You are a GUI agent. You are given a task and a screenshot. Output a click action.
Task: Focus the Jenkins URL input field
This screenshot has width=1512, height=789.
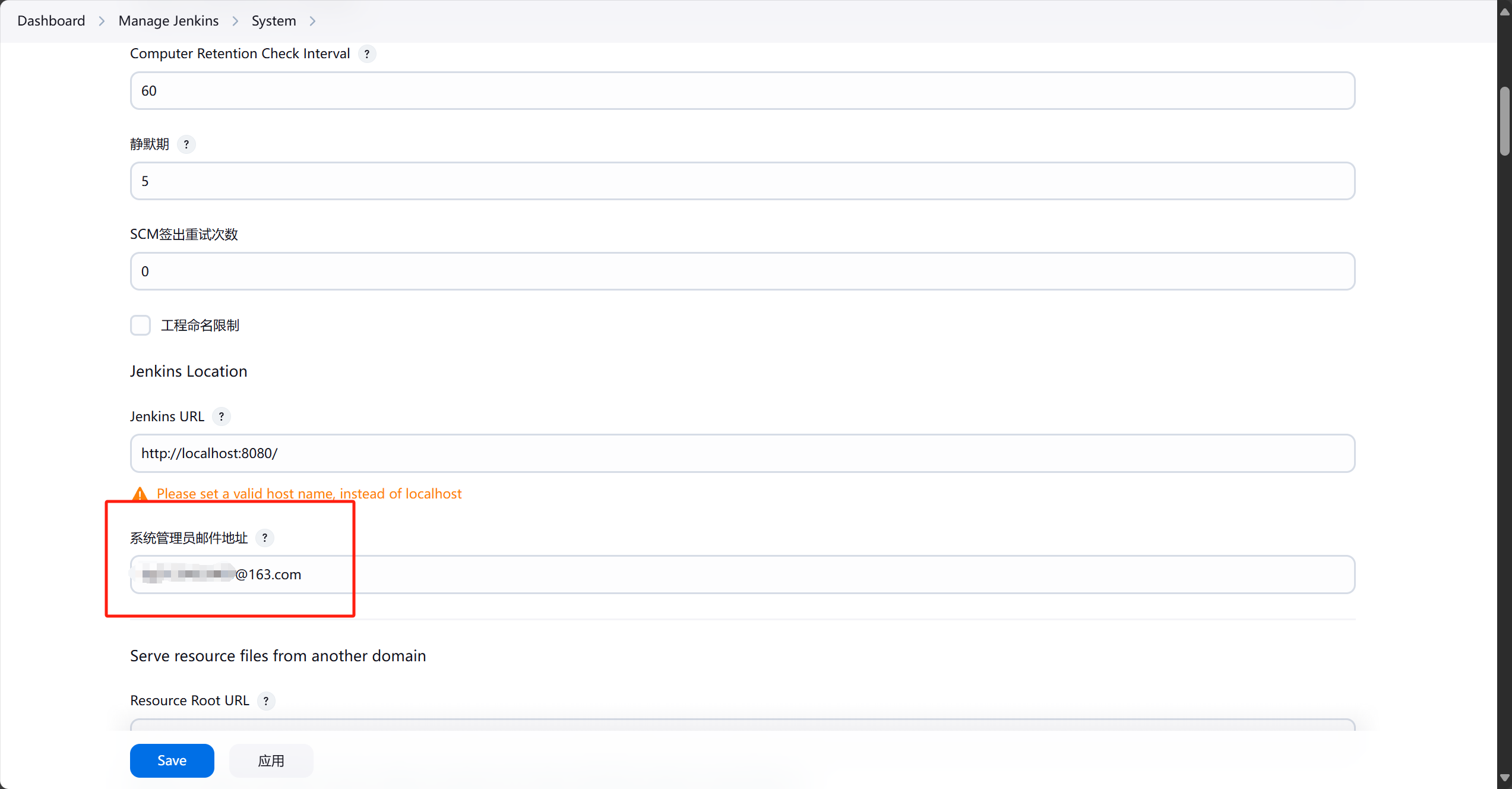(742, 453)
